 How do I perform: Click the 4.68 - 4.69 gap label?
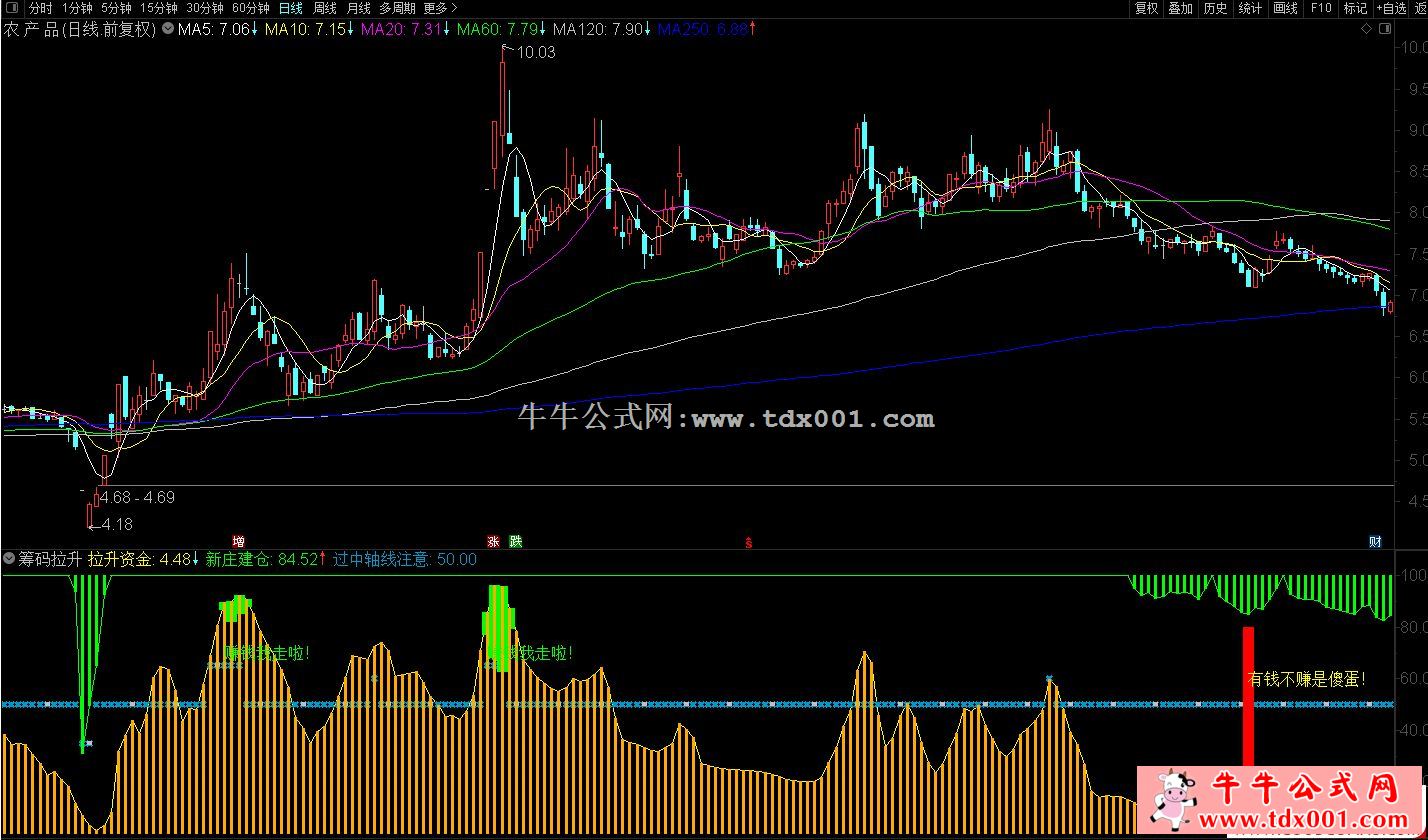(137, 497)
